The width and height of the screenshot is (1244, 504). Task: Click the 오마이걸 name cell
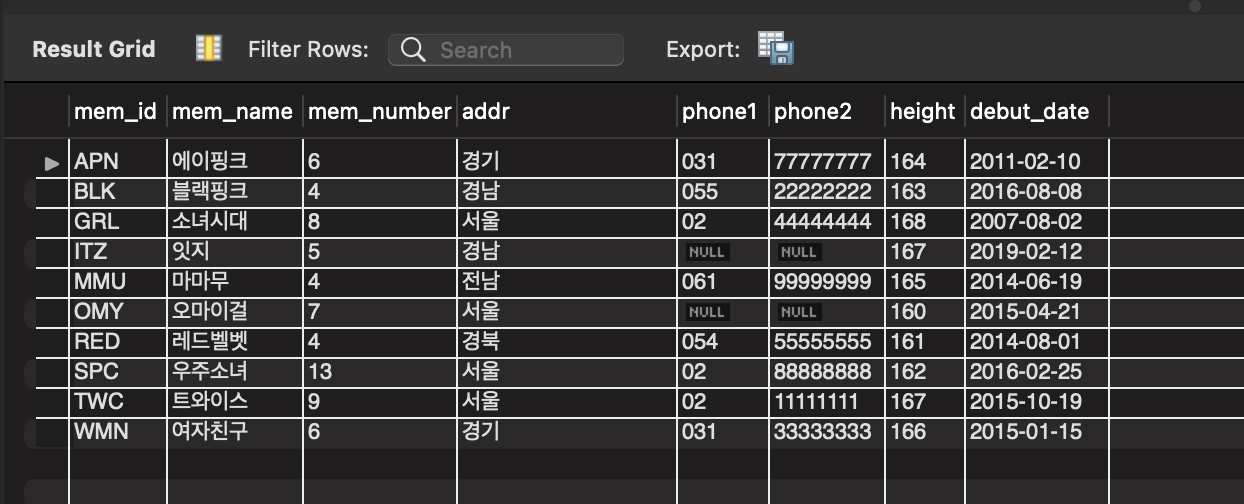click(234, 312)
